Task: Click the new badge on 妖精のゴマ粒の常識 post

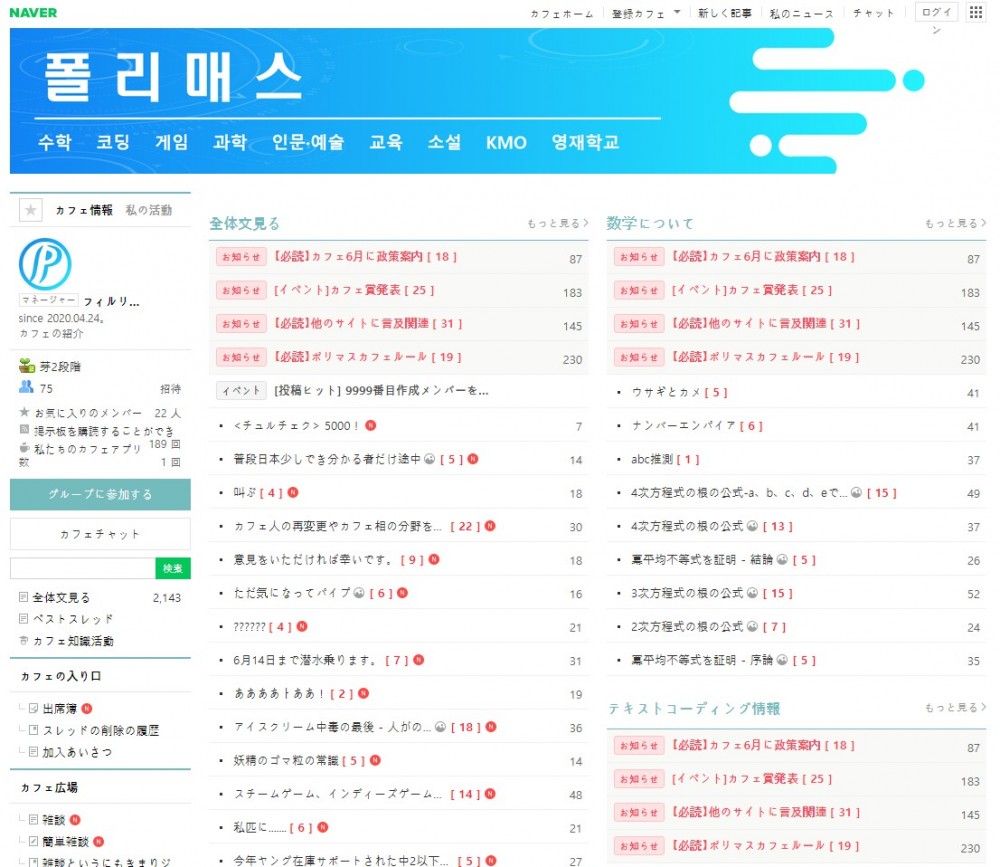Action: click(376, 760)
